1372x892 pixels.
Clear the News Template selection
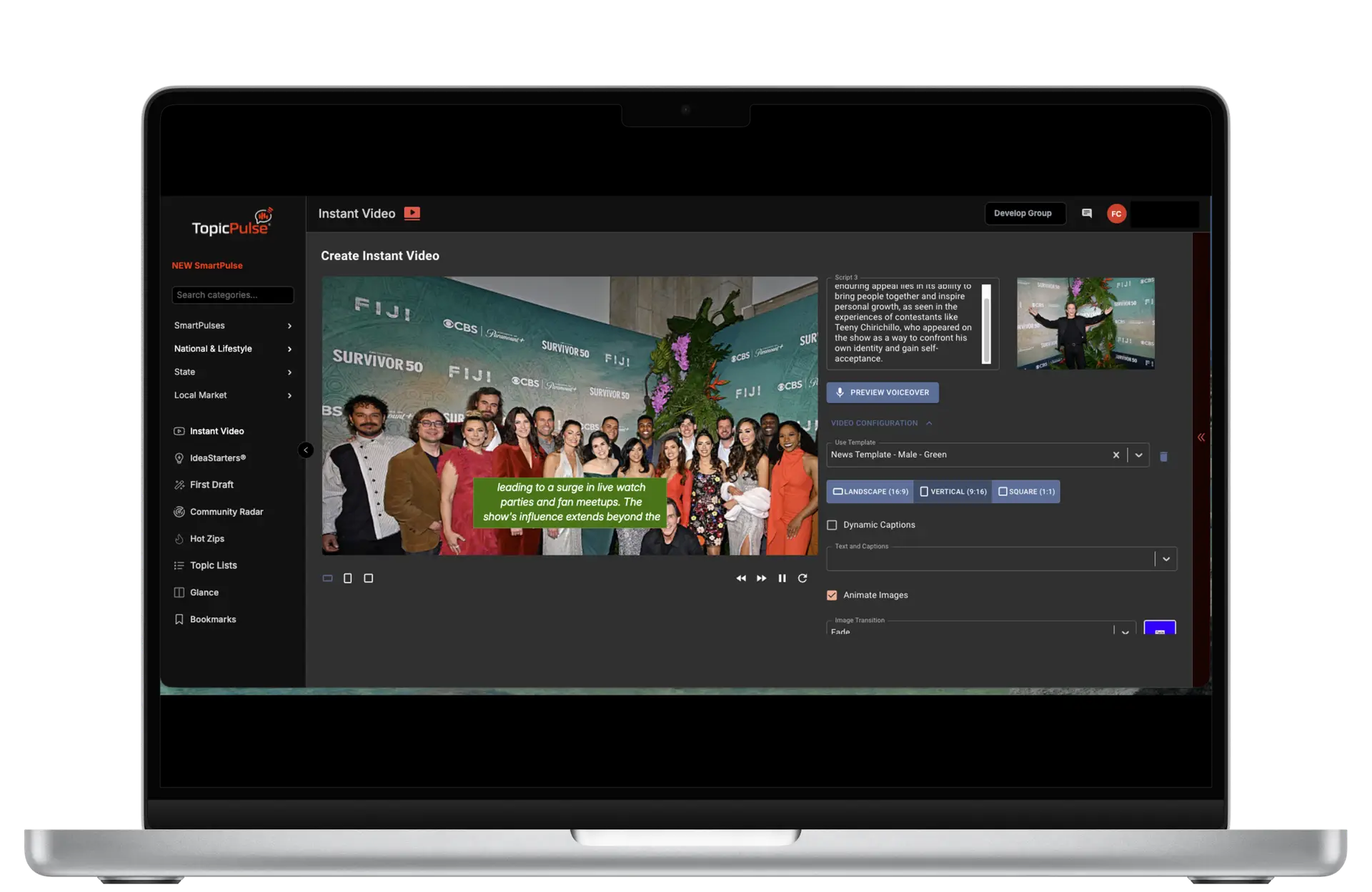pos(1116,455)
